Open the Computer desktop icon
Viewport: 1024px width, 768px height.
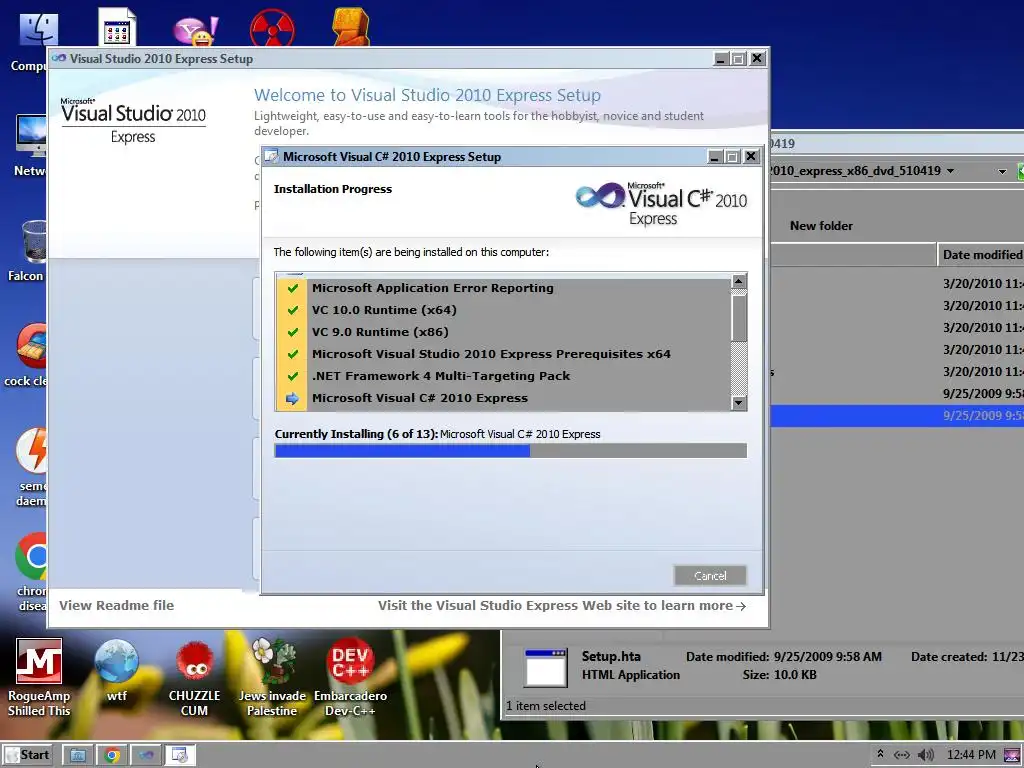coord(30,40)
